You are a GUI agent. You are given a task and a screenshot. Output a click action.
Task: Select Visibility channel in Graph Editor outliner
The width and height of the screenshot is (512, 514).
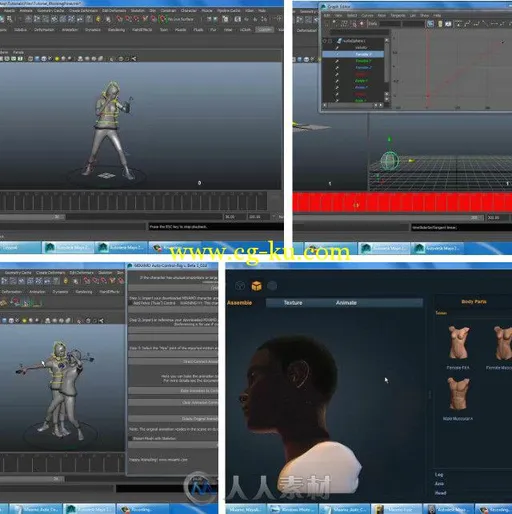pos(361,47)
